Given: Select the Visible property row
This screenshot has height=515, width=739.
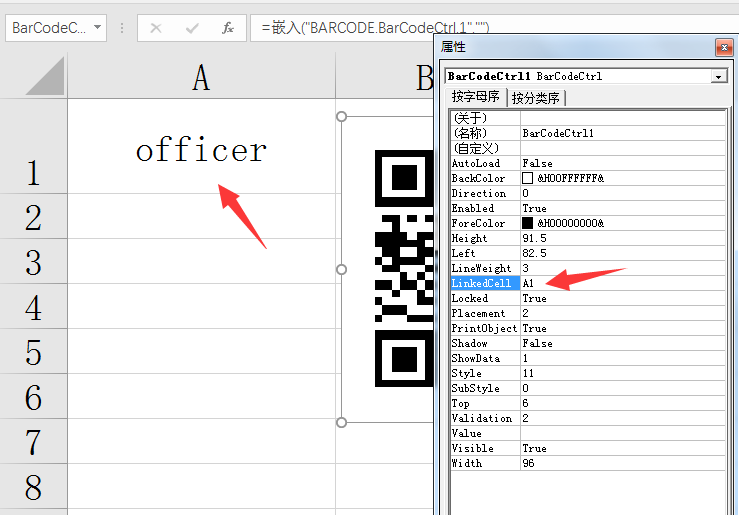Looking at the screenshot, I should point(588,448).
